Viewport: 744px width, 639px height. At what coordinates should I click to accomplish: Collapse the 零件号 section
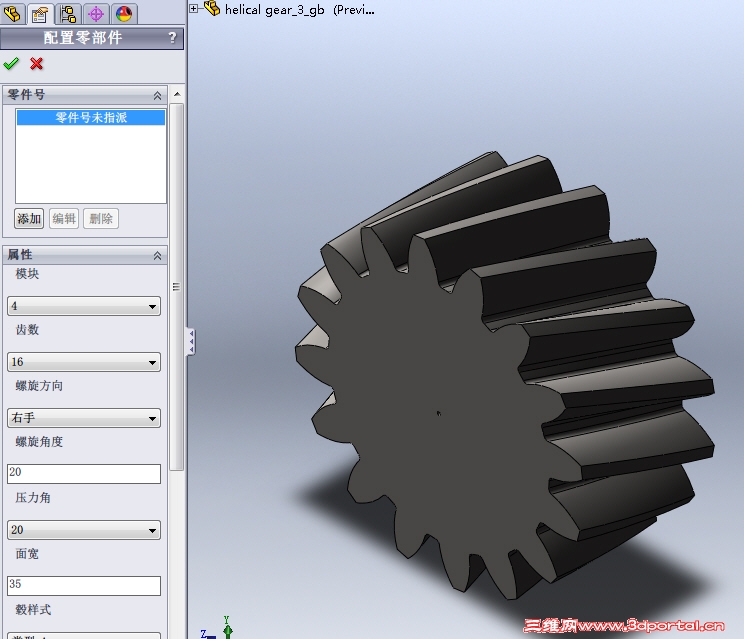pyautogui.click(x=157, y=95)
